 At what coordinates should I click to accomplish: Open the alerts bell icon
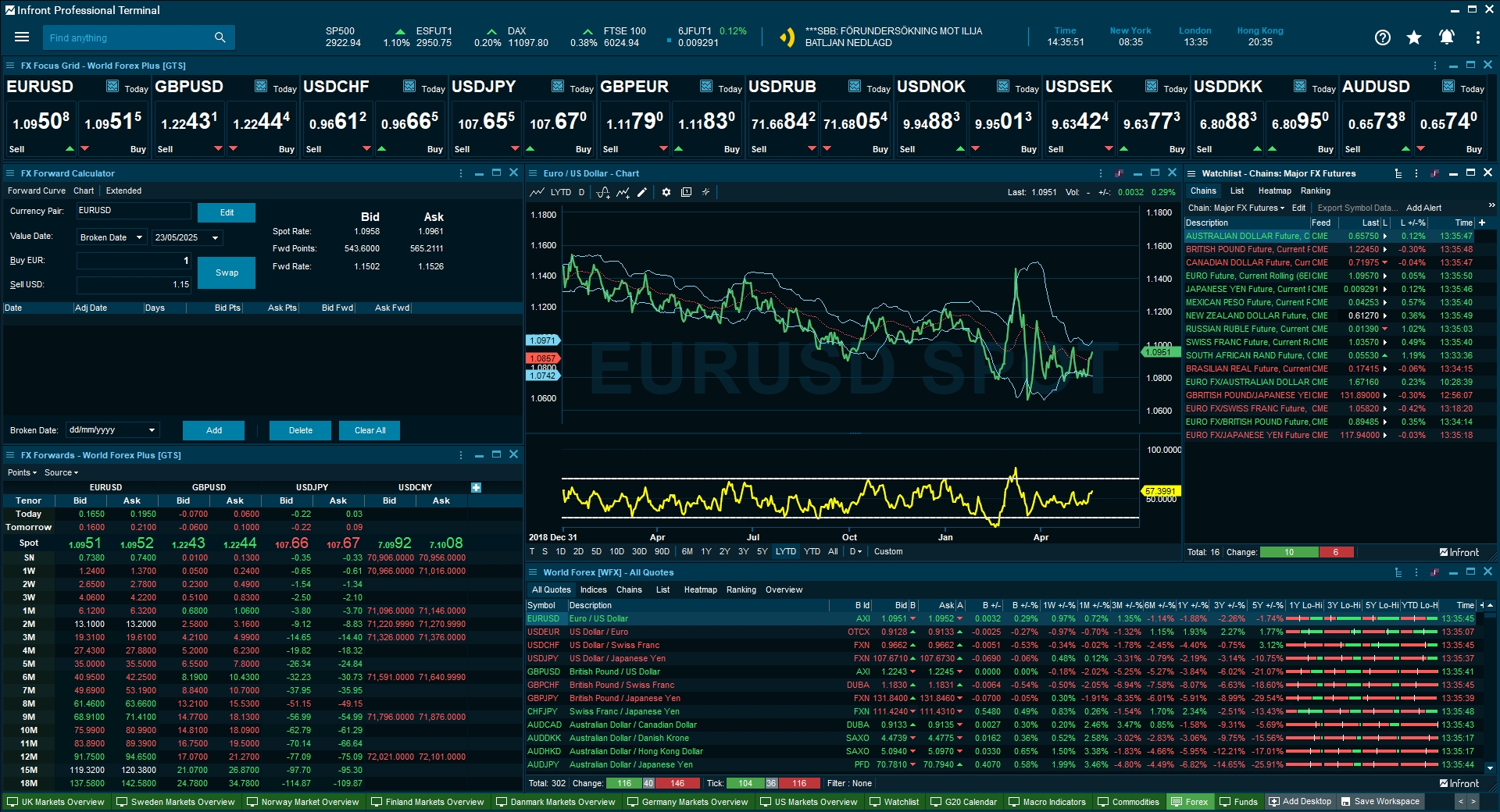(x=1446, y=37)
